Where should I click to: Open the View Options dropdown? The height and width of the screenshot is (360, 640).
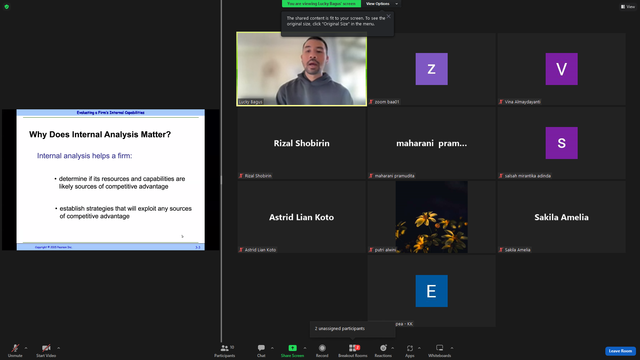pos(382,4)
